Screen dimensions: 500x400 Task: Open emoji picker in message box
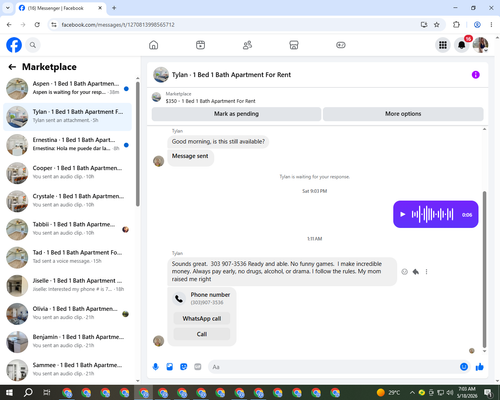[464, 367]
